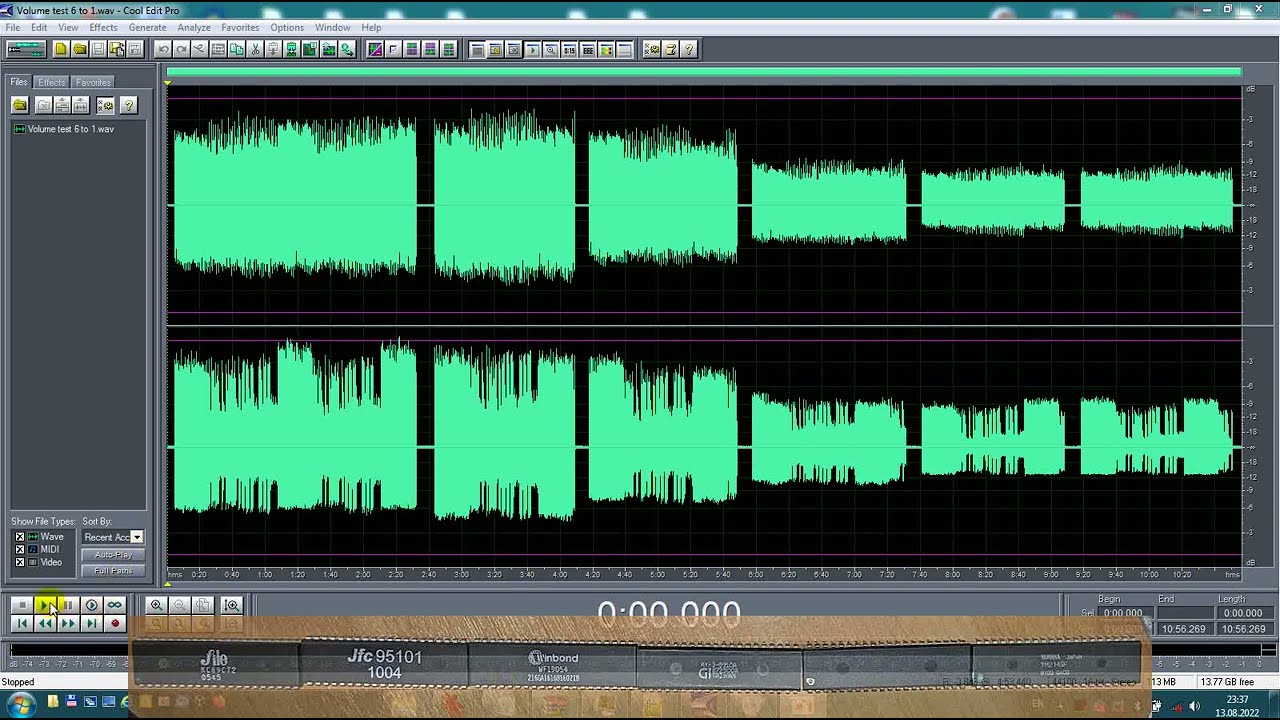This screenshot has height=720, width=1280.
Task: Click the Zoom Out horizontally magnifier
Action: (179, 605)
